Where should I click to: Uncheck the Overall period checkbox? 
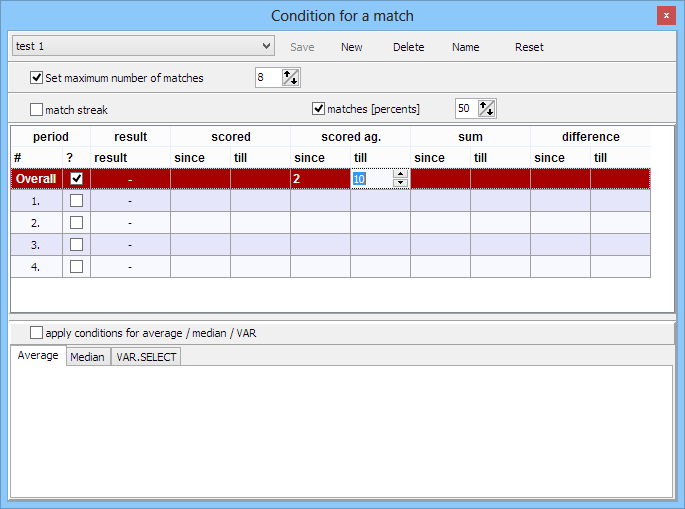coord(76,178)
